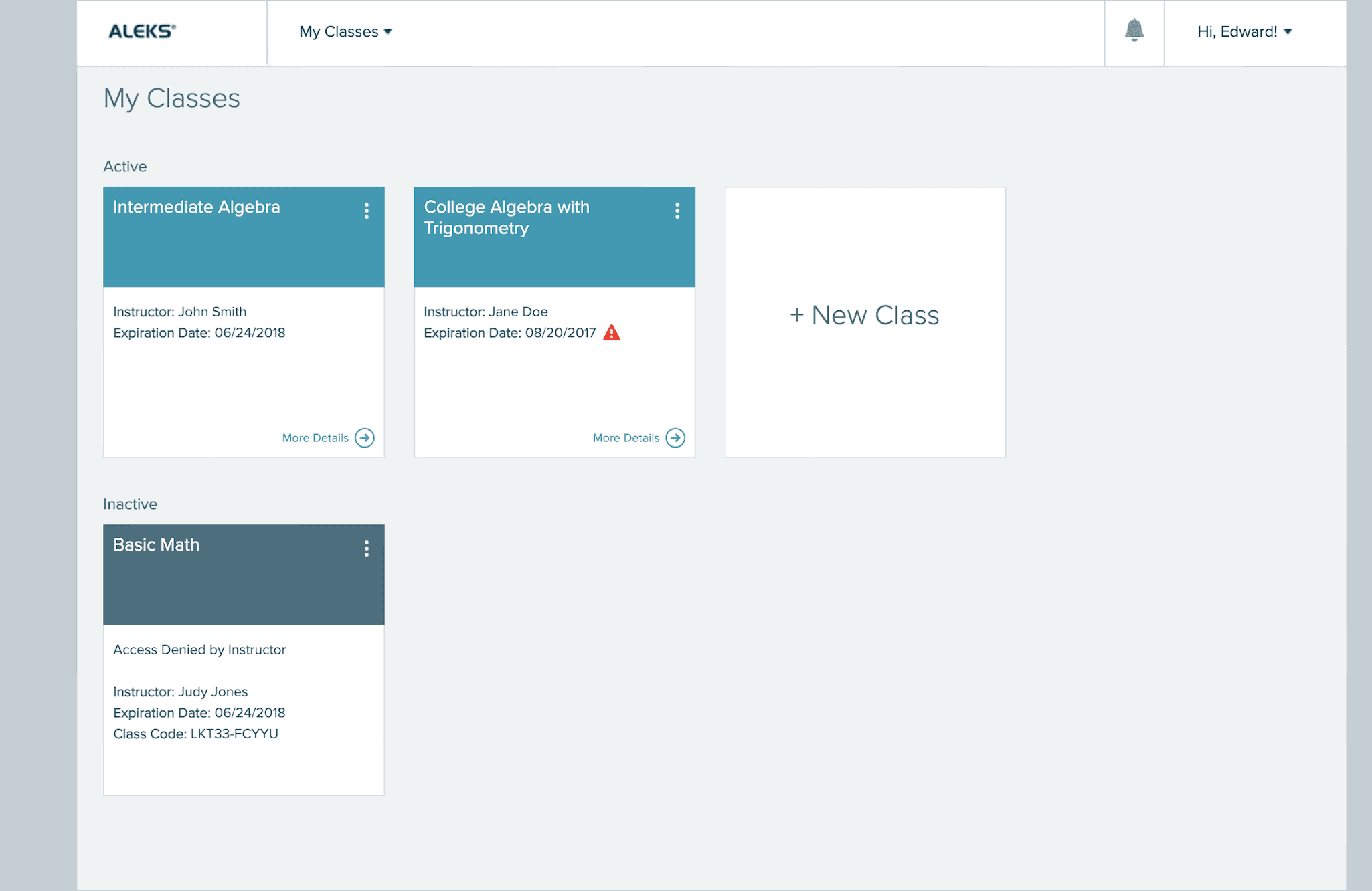Click the red expiration warning triangle

pos(612,333)
